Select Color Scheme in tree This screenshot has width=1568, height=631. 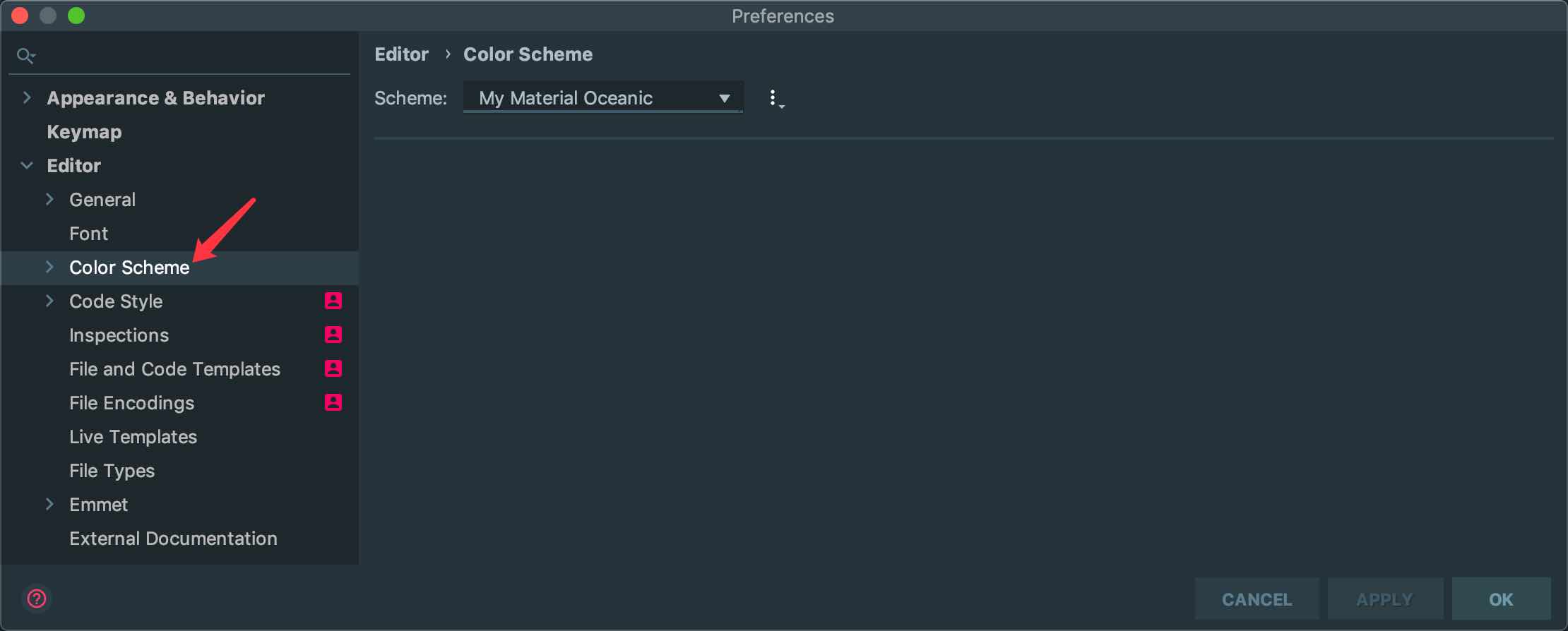(129, 268)
